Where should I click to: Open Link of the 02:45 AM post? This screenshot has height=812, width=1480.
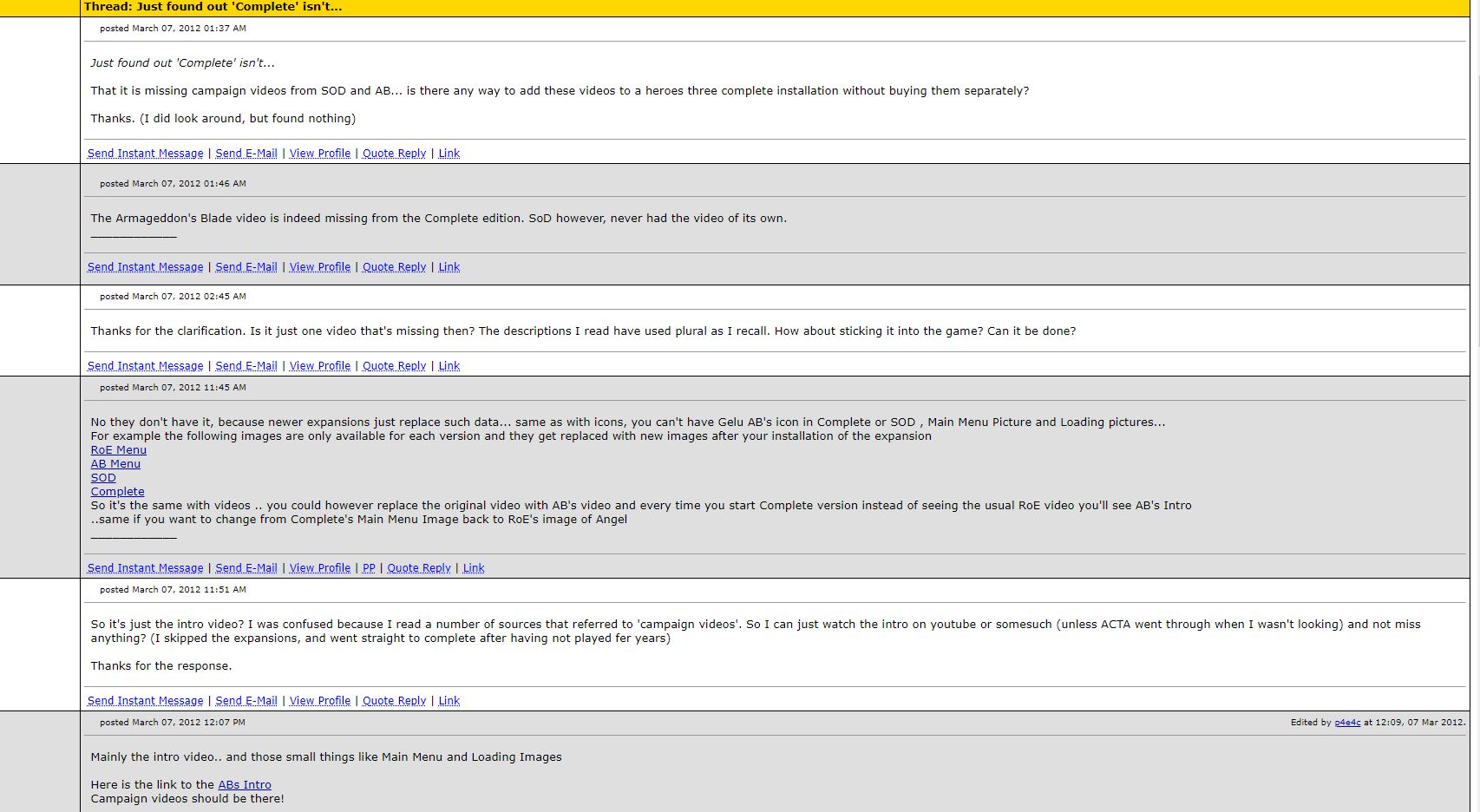pyautogui.click(x=449, y=366)
